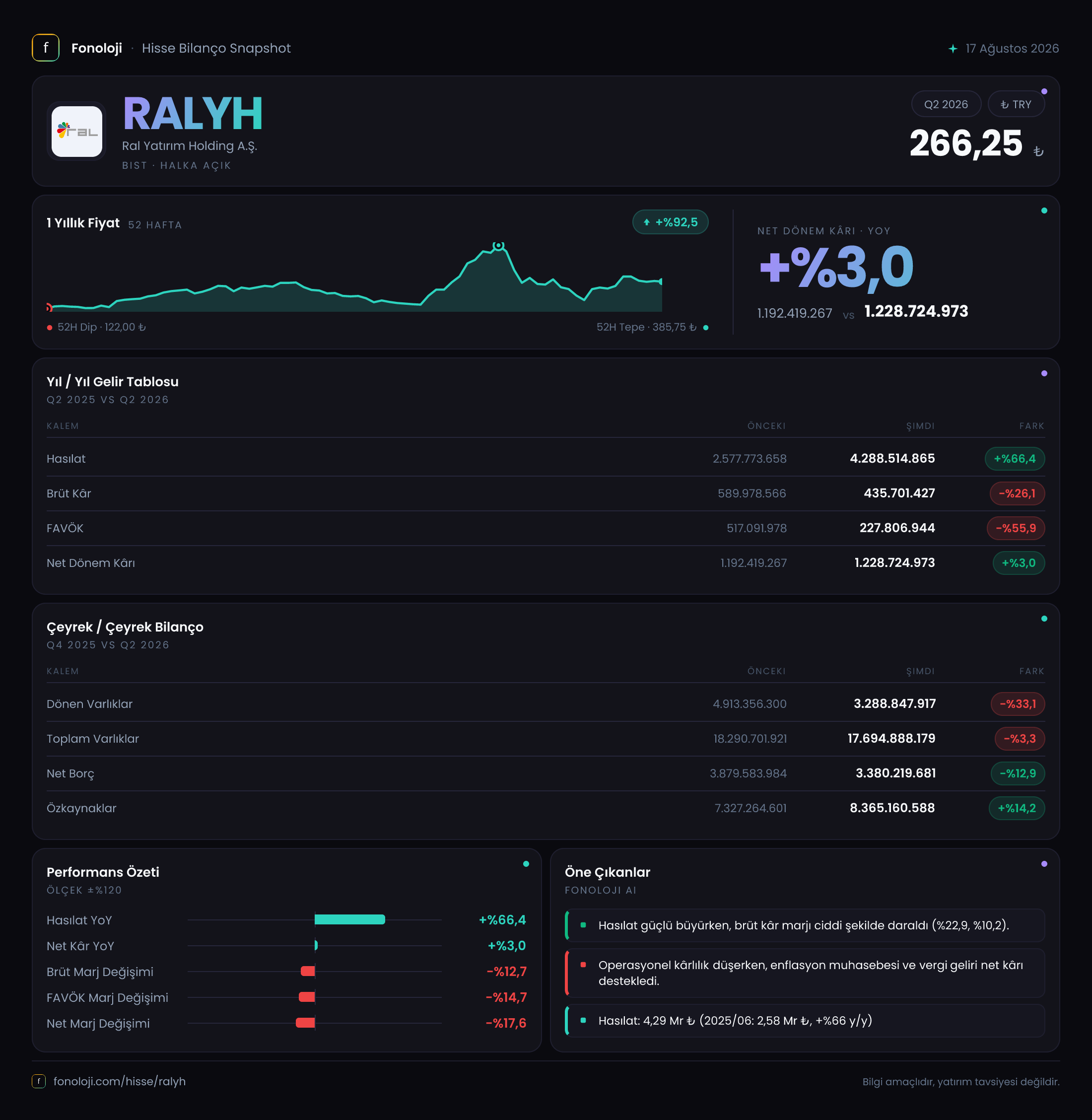Click the highlight about brüt kâr marjı daralması
Screen dimensions: 1092x1120
805,925
